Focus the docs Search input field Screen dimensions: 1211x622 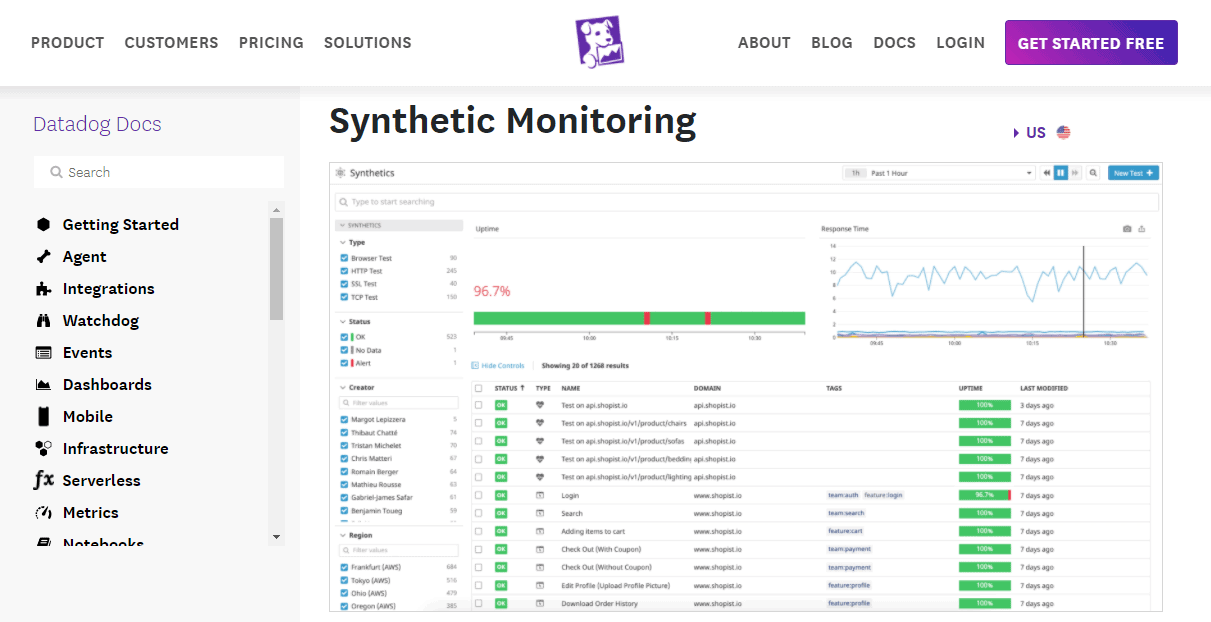[x=159, y=172]
